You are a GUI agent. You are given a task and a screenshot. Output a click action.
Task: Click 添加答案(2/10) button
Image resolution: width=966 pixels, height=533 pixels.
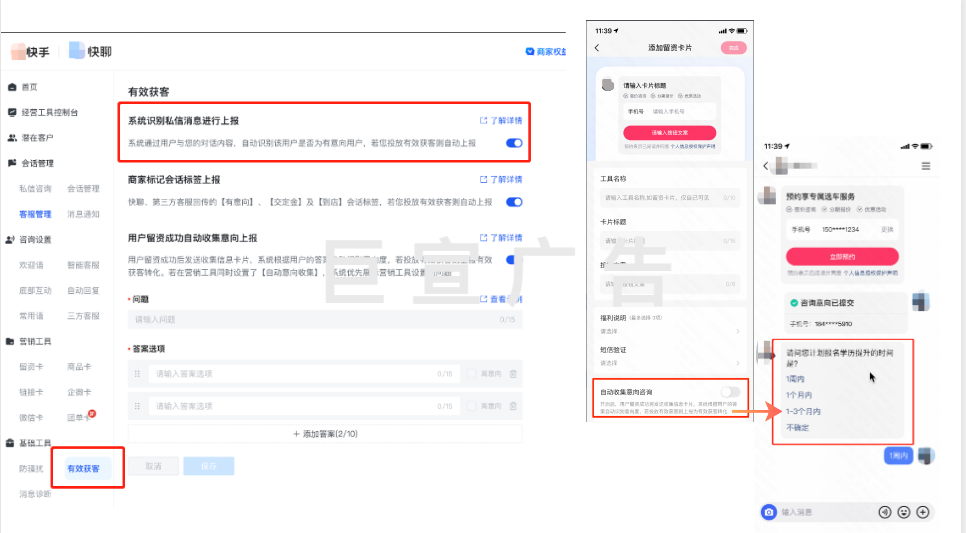pyautogui.click(x=325, y=434)
